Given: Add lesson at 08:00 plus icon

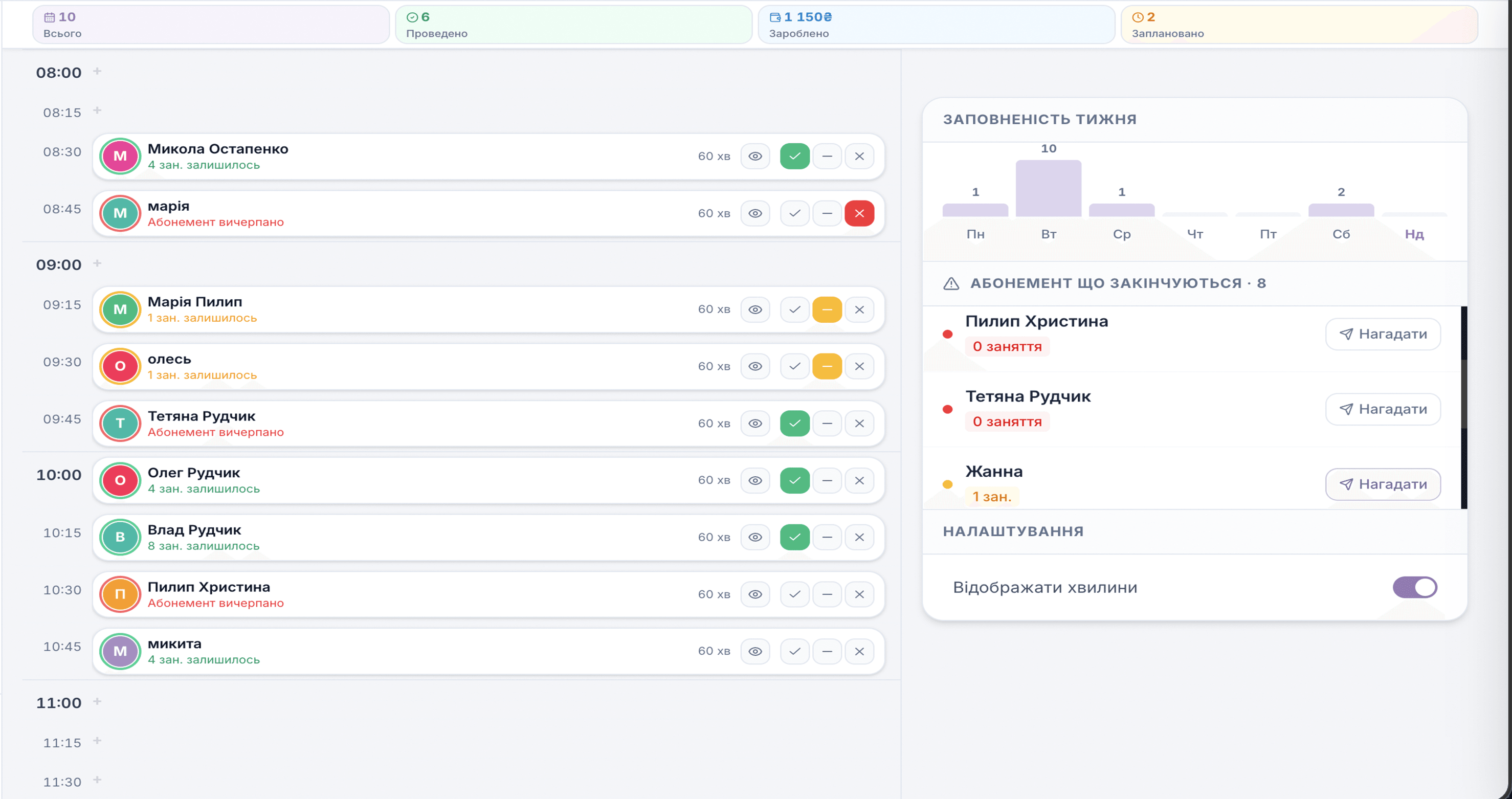Looking at the screenshot, I should point(97,71).
